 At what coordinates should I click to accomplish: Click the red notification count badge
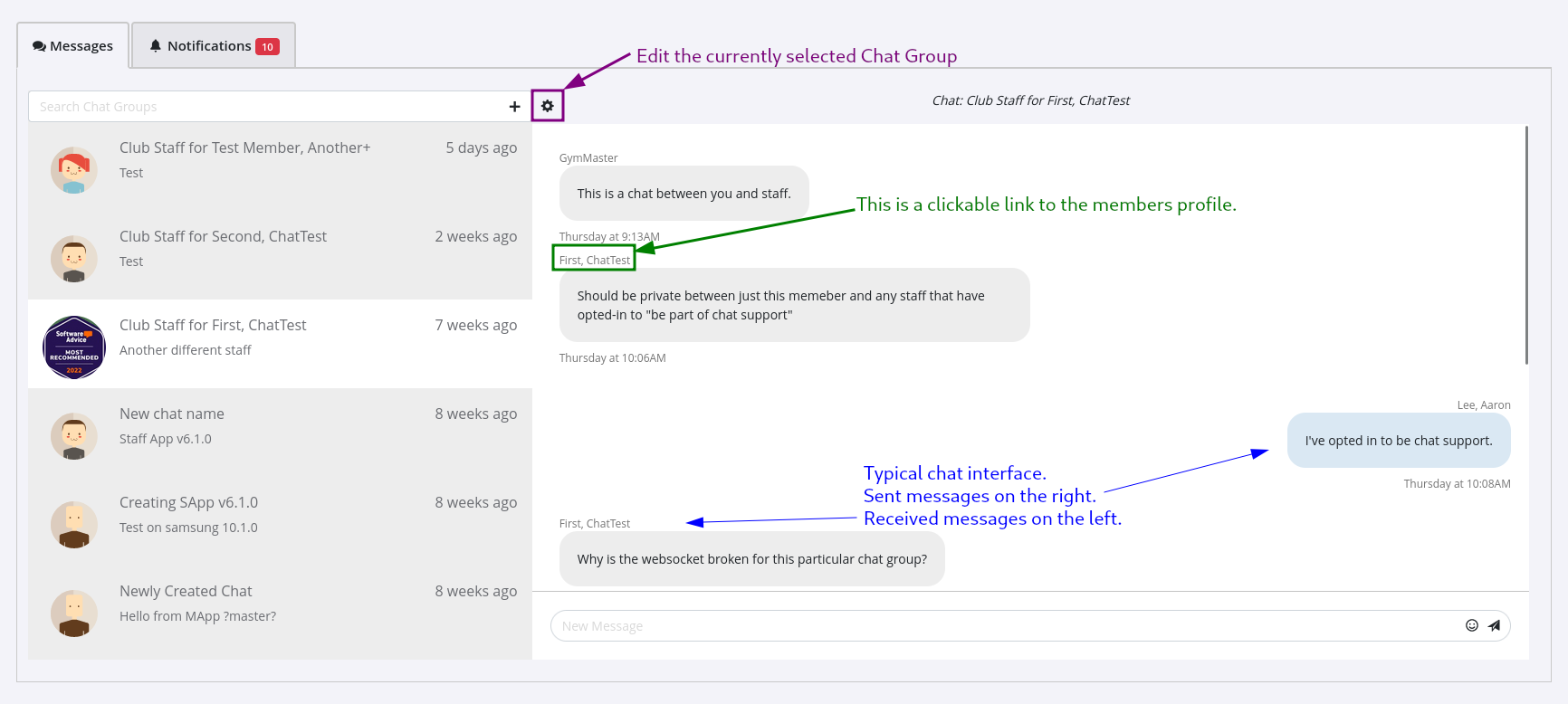click(x=267, y=47)
